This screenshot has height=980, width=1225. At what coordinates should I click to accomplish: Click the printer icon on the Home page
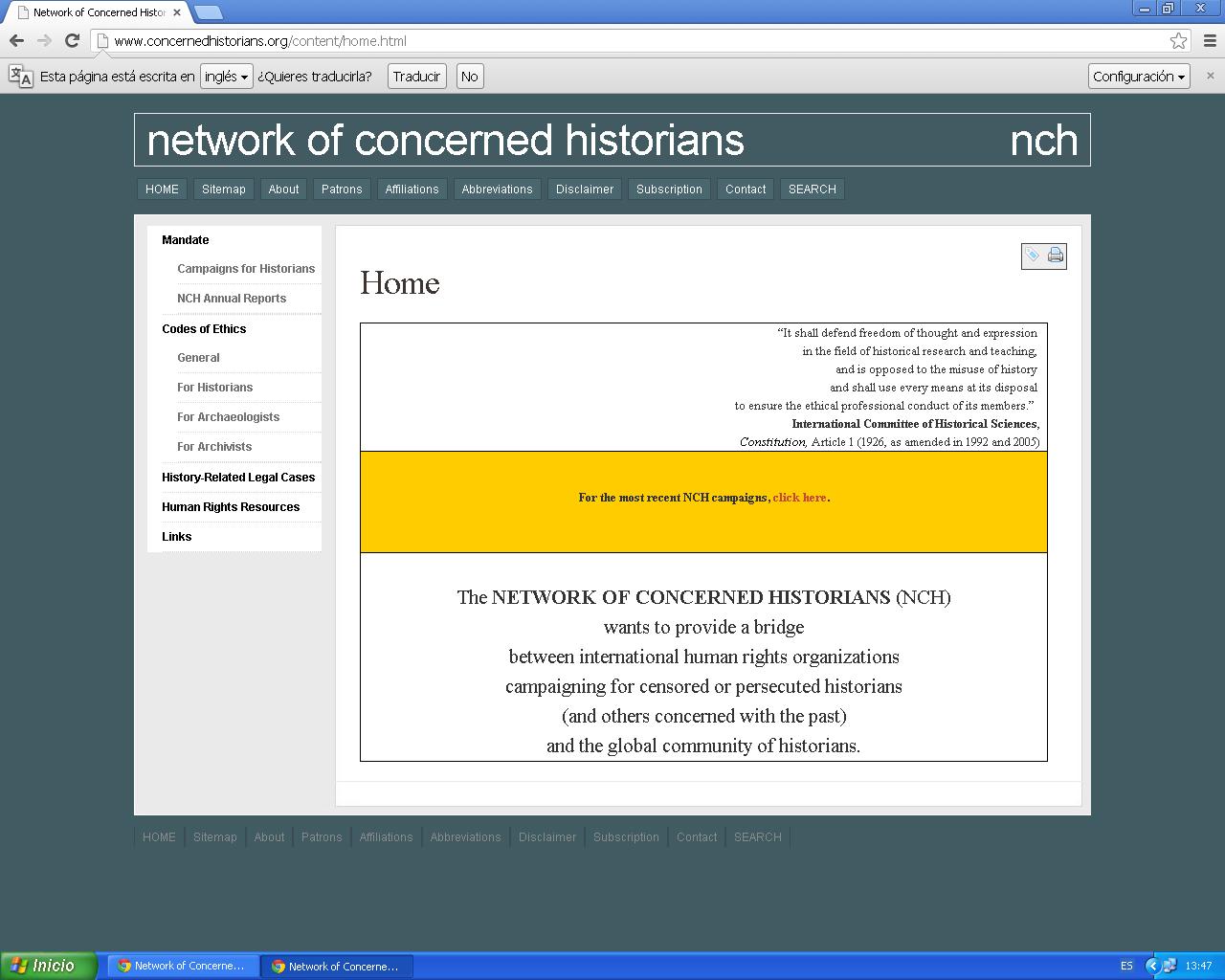[x=1056, y=256]
